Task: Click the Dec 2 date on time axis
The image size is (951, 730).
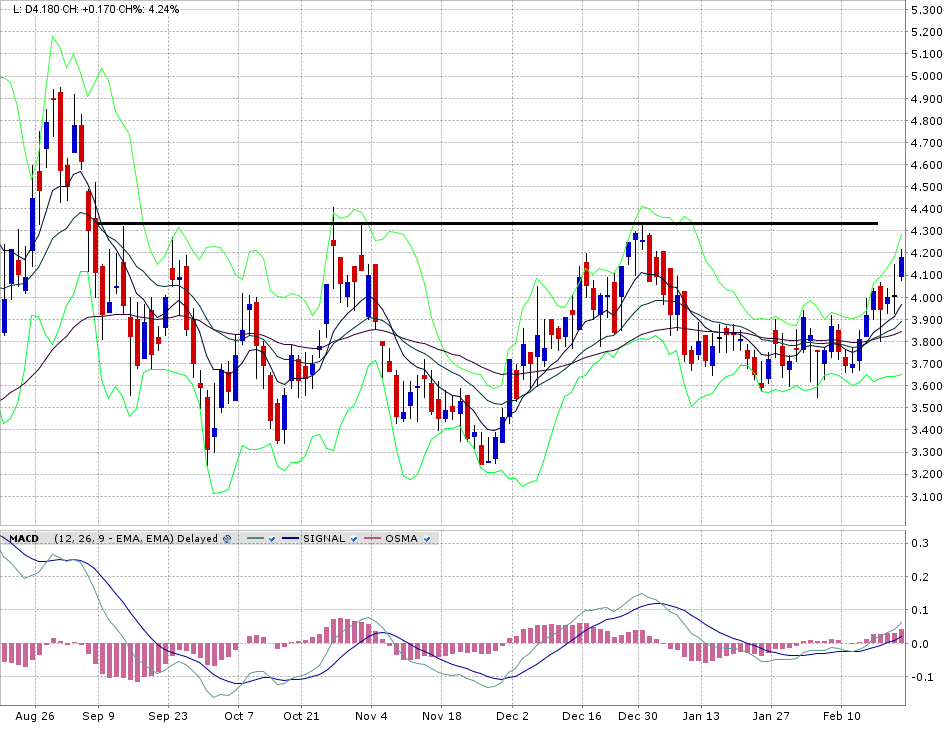Action: [511, 716]
